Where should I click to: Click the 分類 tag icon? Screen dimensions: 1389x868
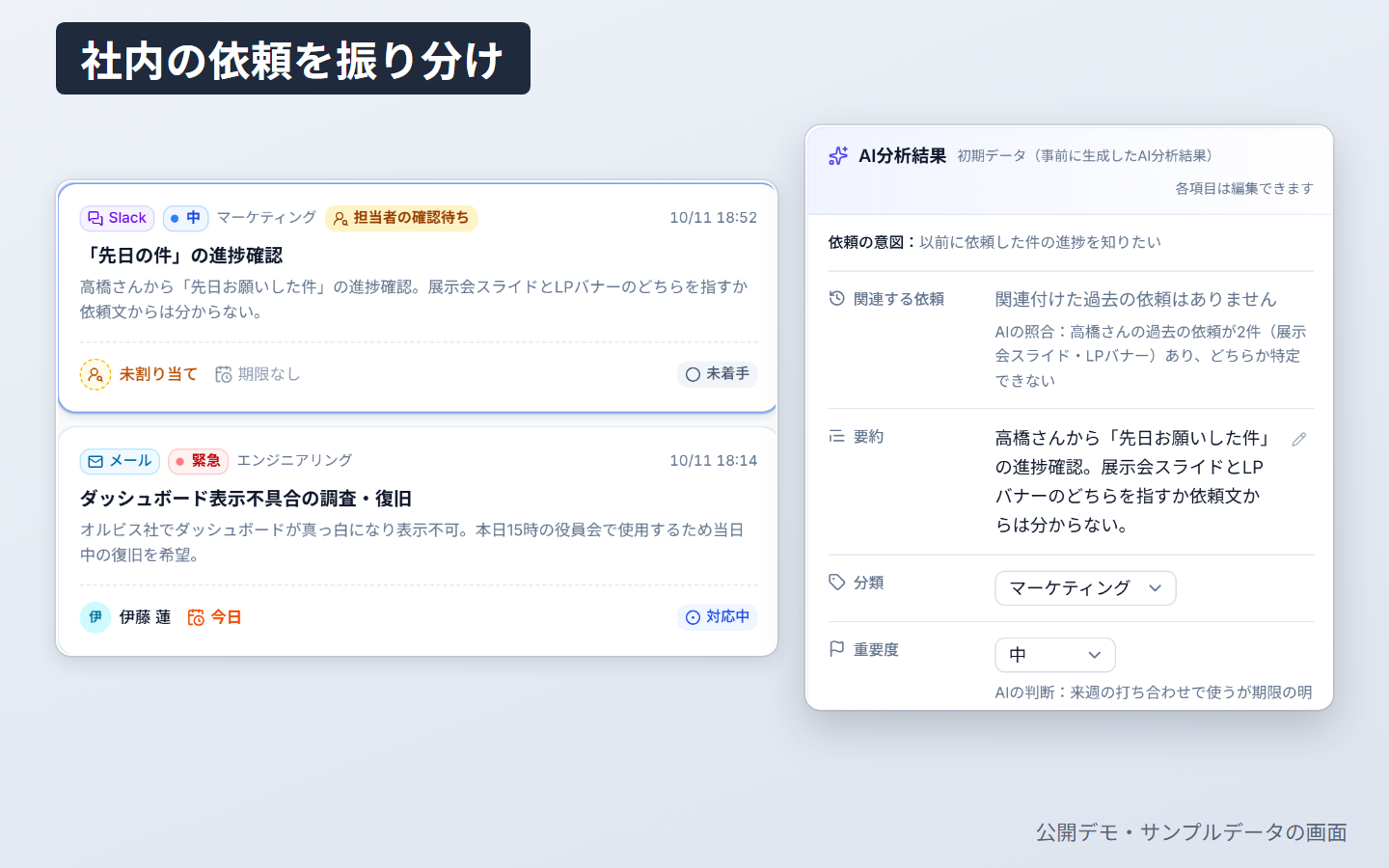837,583
